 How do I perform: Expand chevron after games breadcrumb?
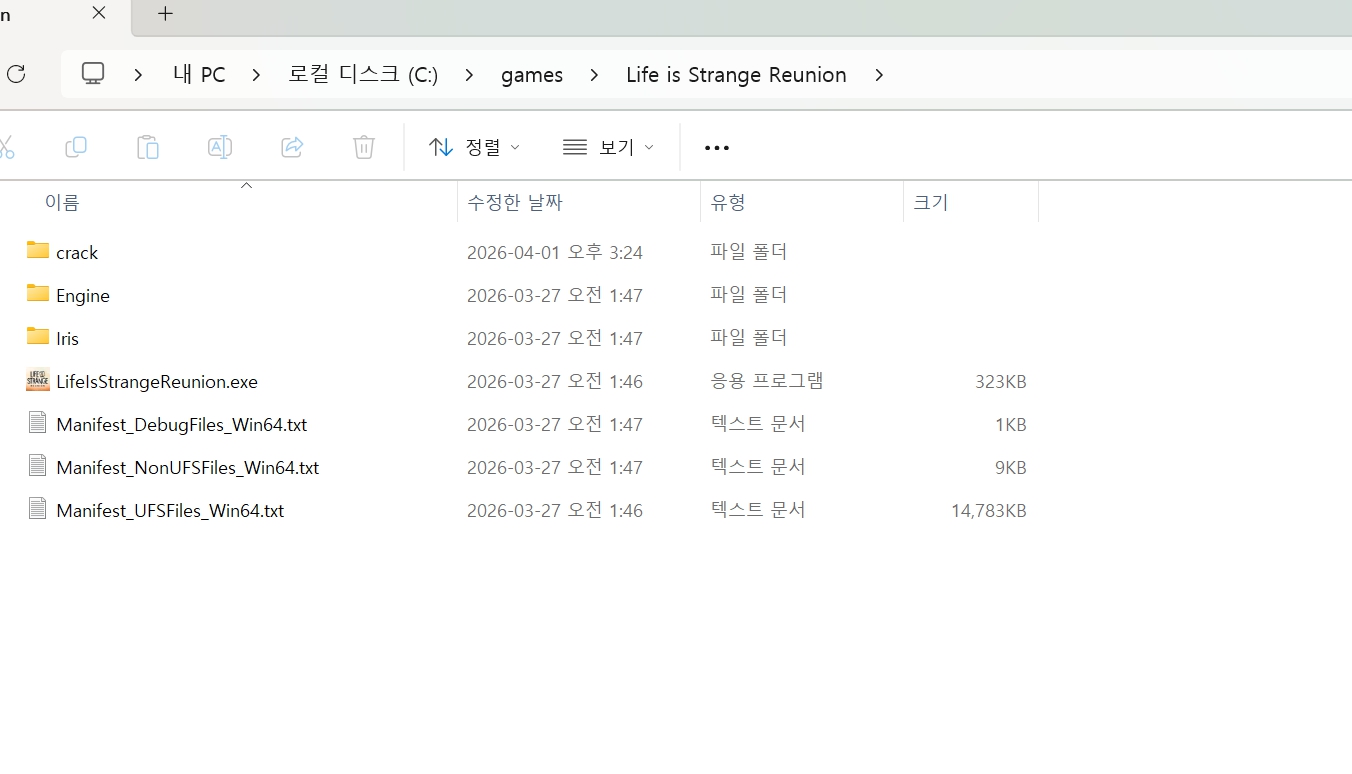coord(595,75)
